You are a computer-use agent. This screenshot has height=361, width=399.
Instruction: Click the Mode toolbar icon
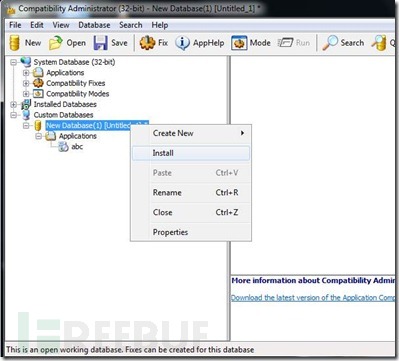239,43
